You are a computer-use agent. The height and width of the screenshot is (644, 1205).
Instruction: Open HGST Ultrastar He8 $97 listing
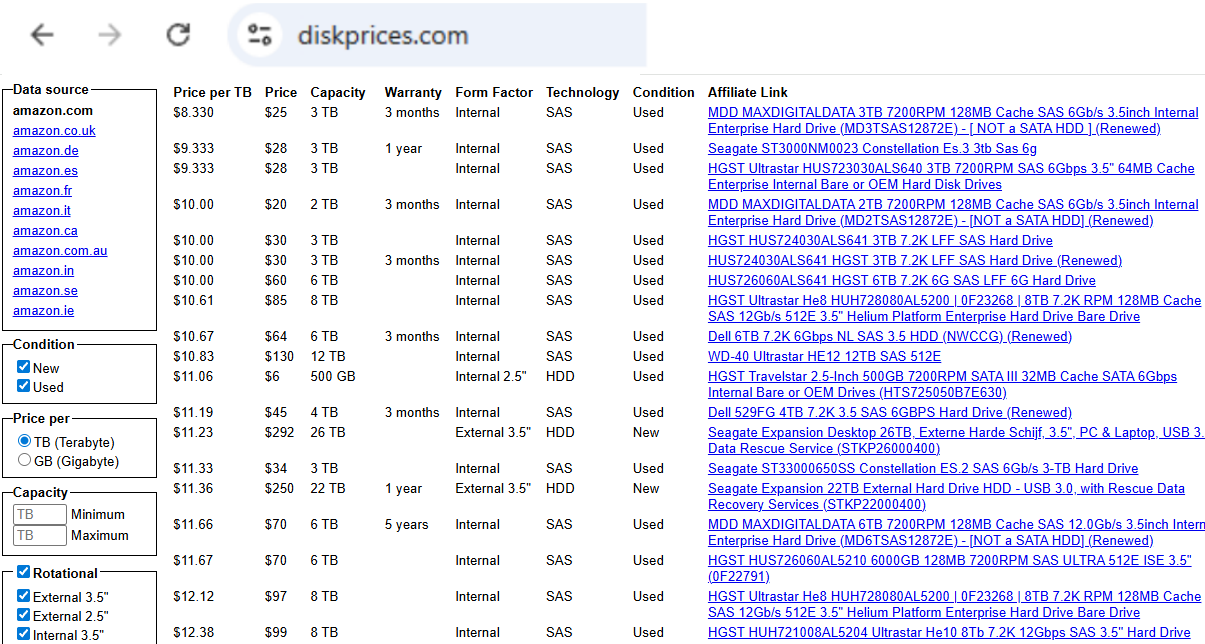pyautogui.click(x=954, y=604)
